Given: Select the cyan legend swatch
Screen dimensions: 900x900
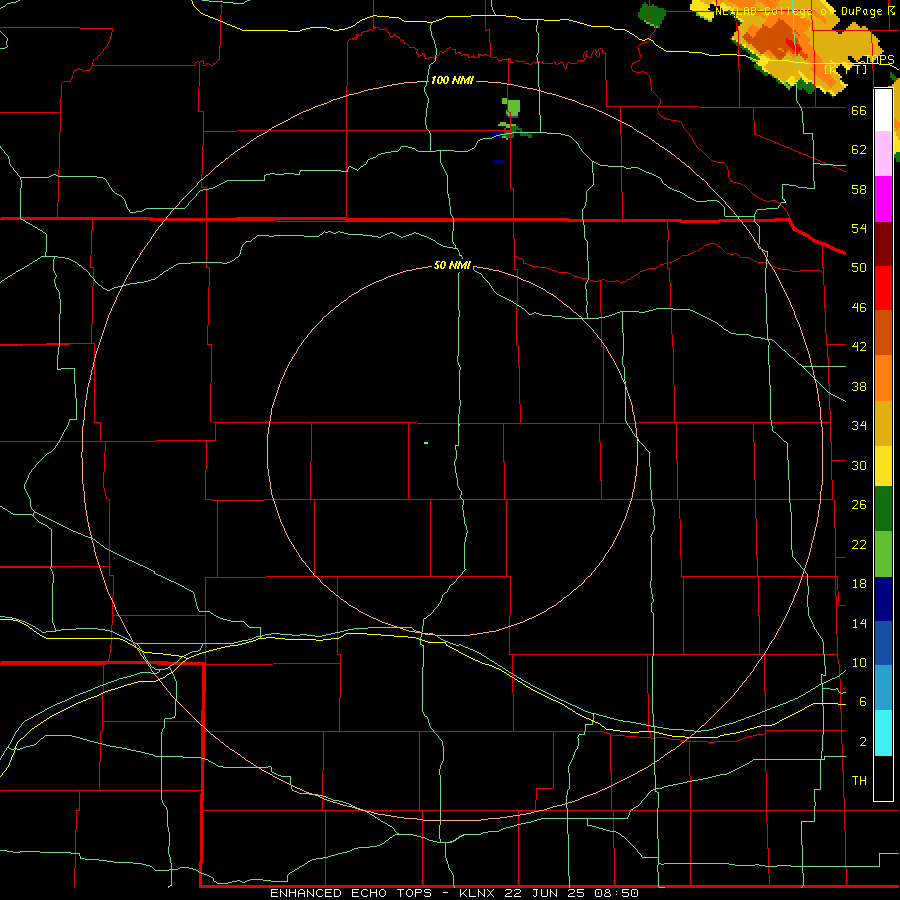Looking at the screenshot, I should [883, 733].
